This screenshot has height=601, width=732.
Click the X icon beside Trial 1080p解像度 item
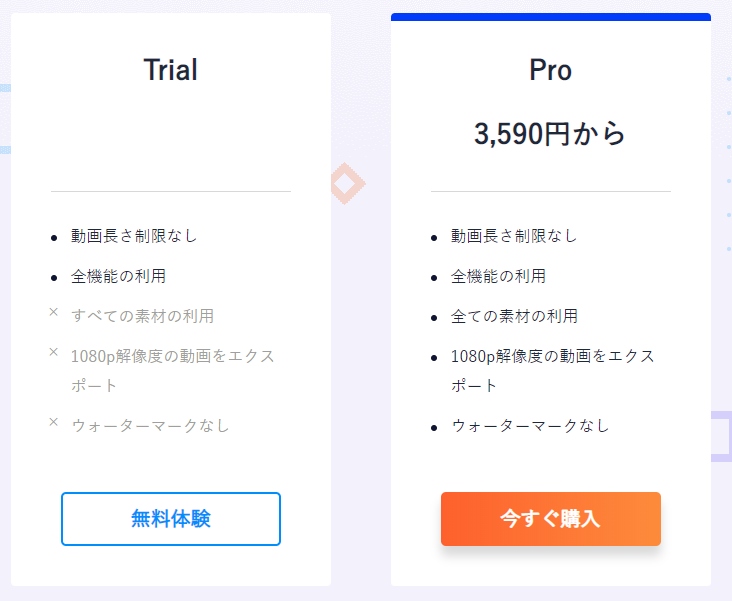pyautogui.click(x=54, y=352)
